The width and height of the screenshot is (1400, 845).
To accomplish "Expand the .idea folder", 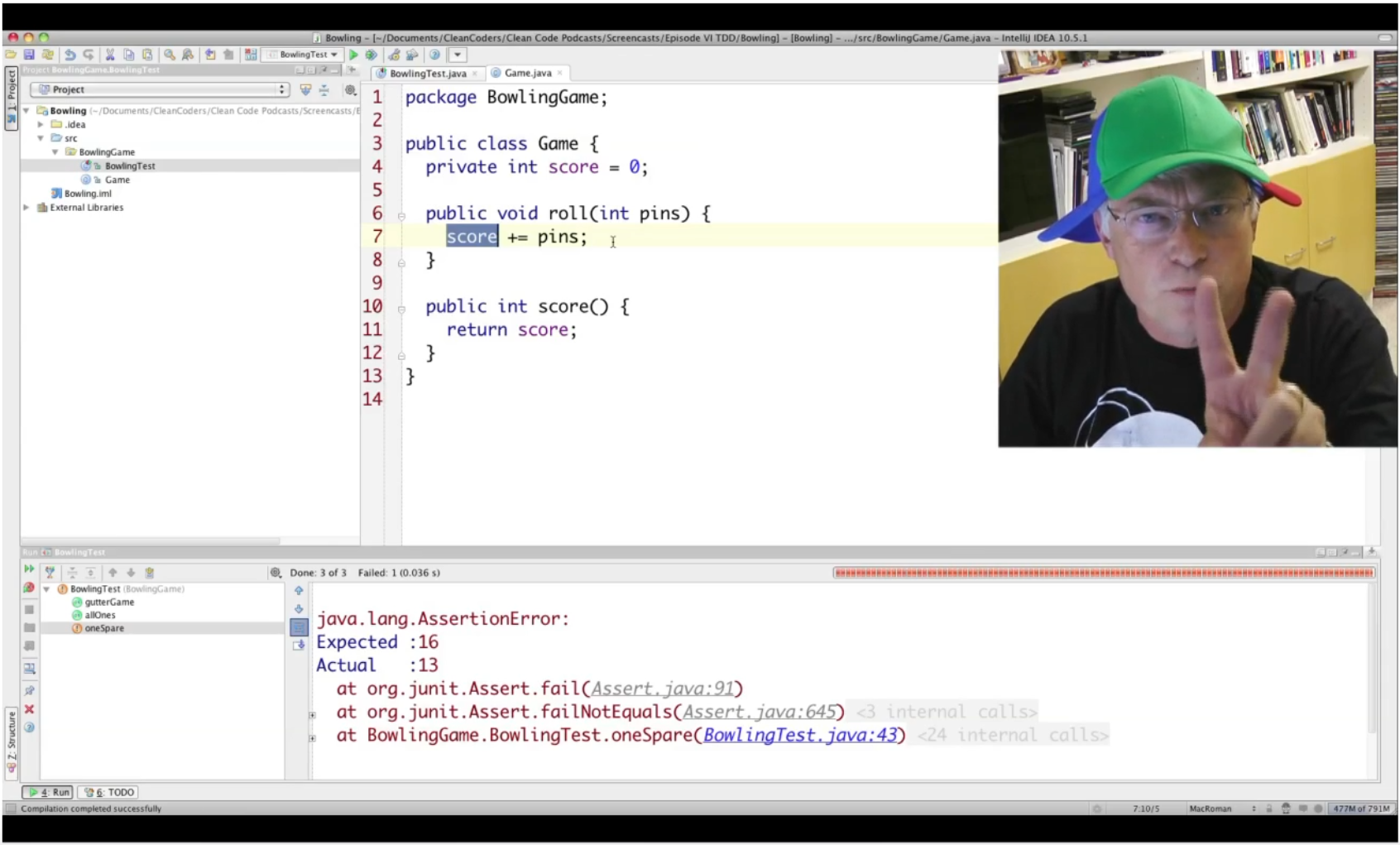I will [x=41, y=124].
